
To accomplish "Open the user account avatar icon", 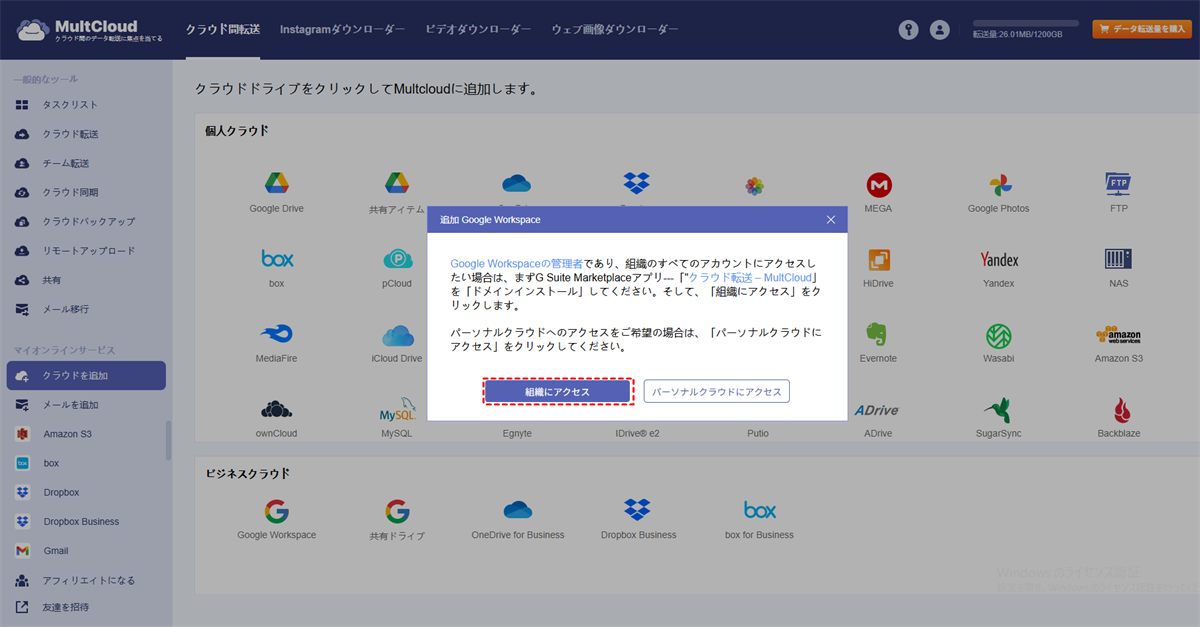I will click(x=939, y=30).
